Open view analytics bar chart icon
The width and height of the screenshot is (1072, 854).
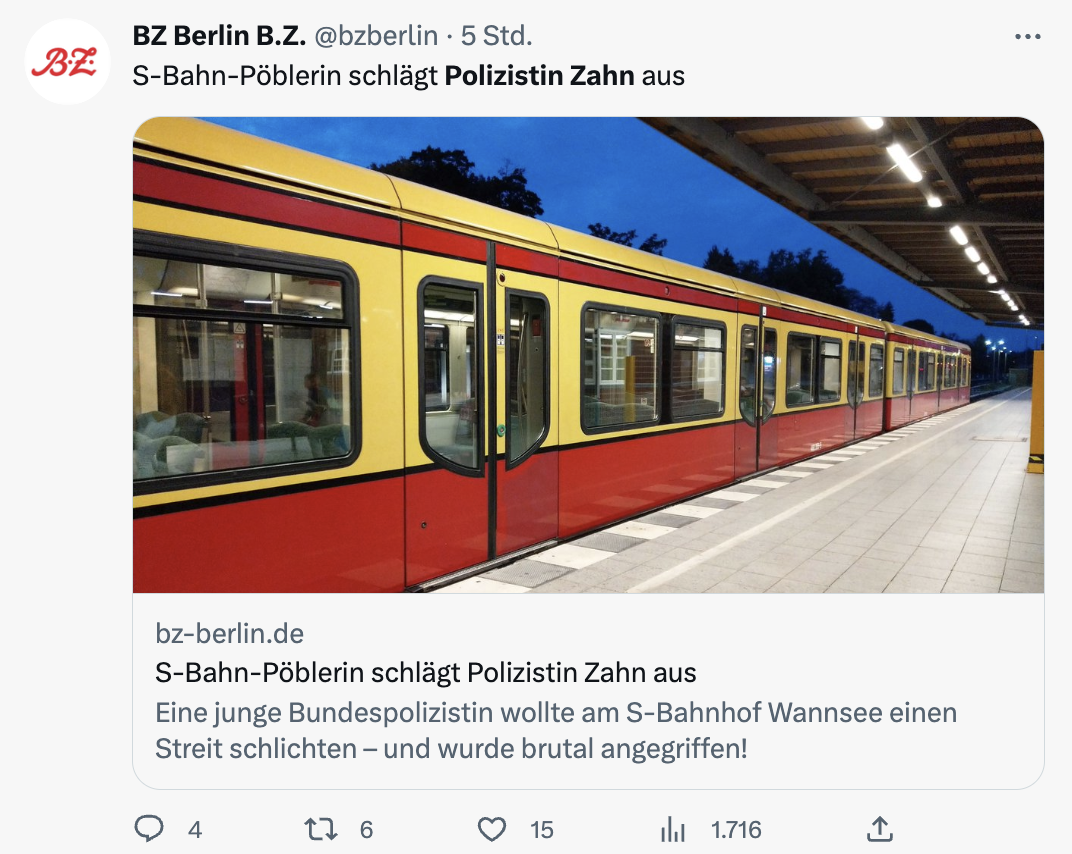673,829
